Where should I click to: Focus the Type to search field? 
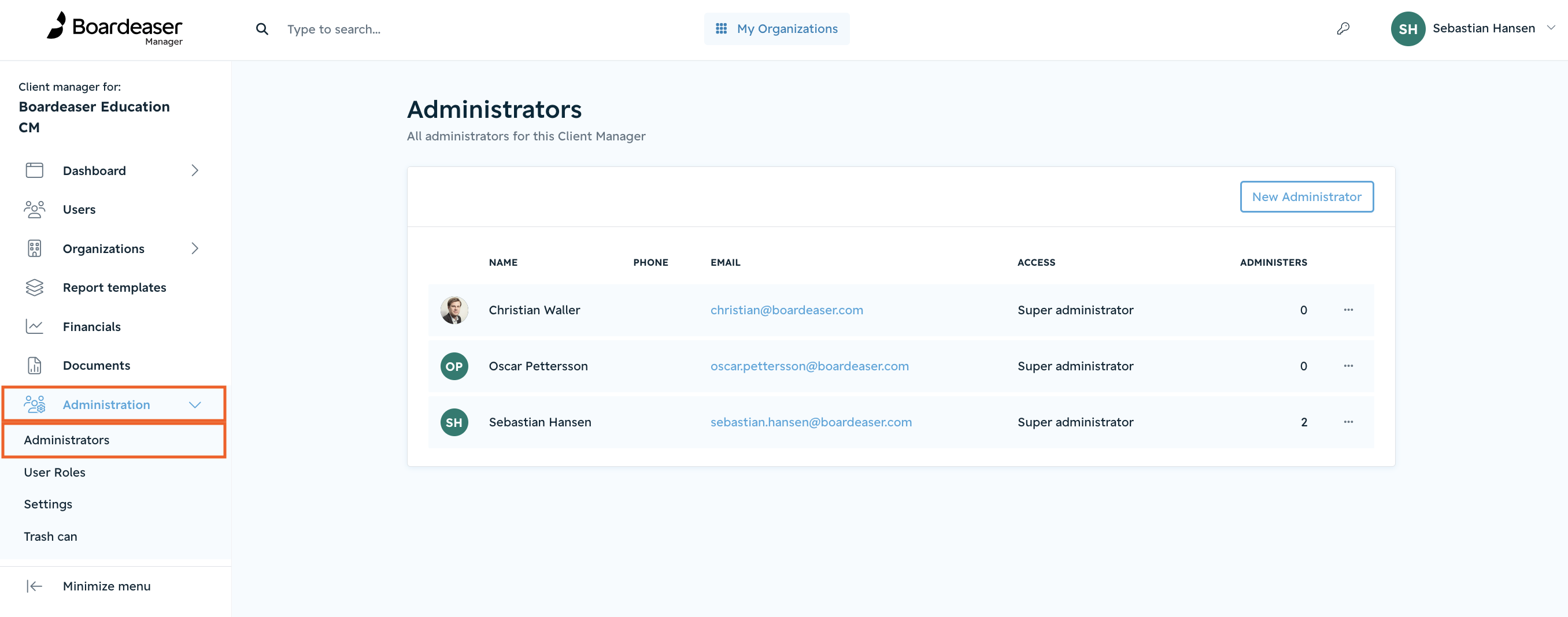(x=334, y=29)
